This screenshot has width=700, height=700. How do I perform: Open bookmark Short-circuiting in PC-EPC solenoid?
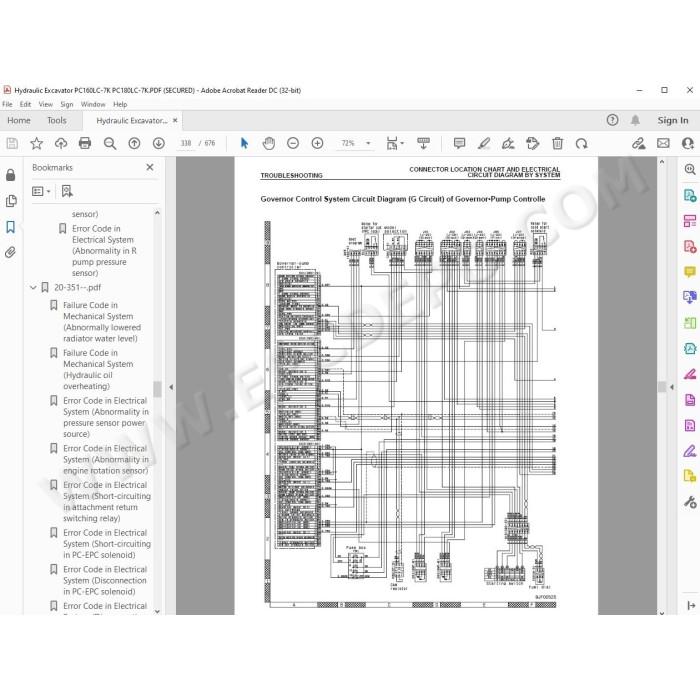point(107,544)
